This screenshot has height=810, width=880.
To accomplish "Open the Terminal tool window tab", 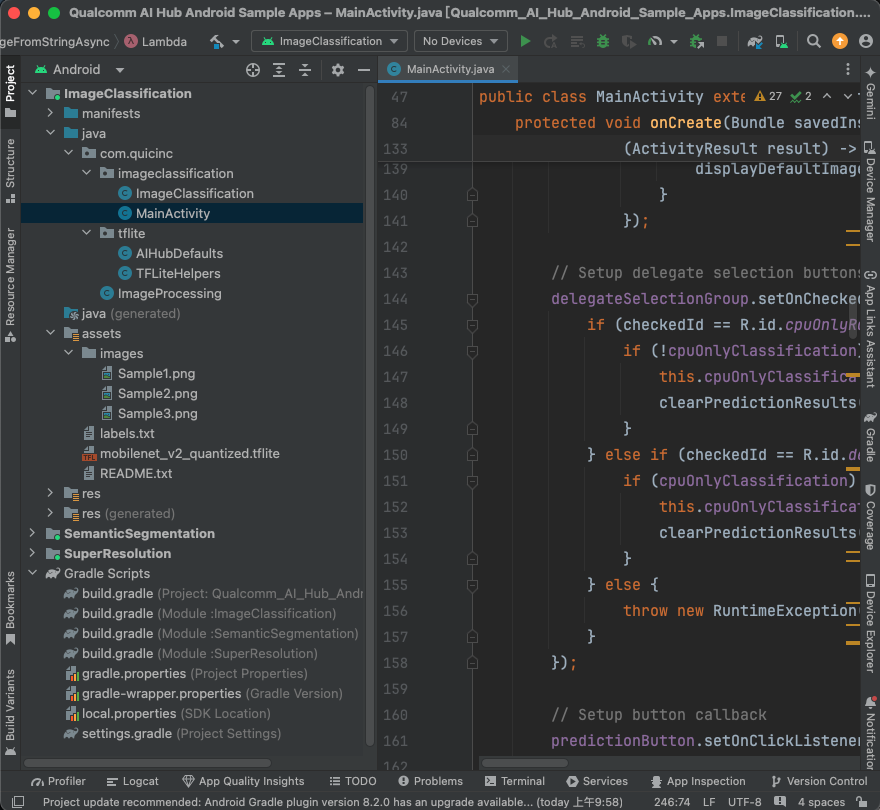I will (514, 781).
